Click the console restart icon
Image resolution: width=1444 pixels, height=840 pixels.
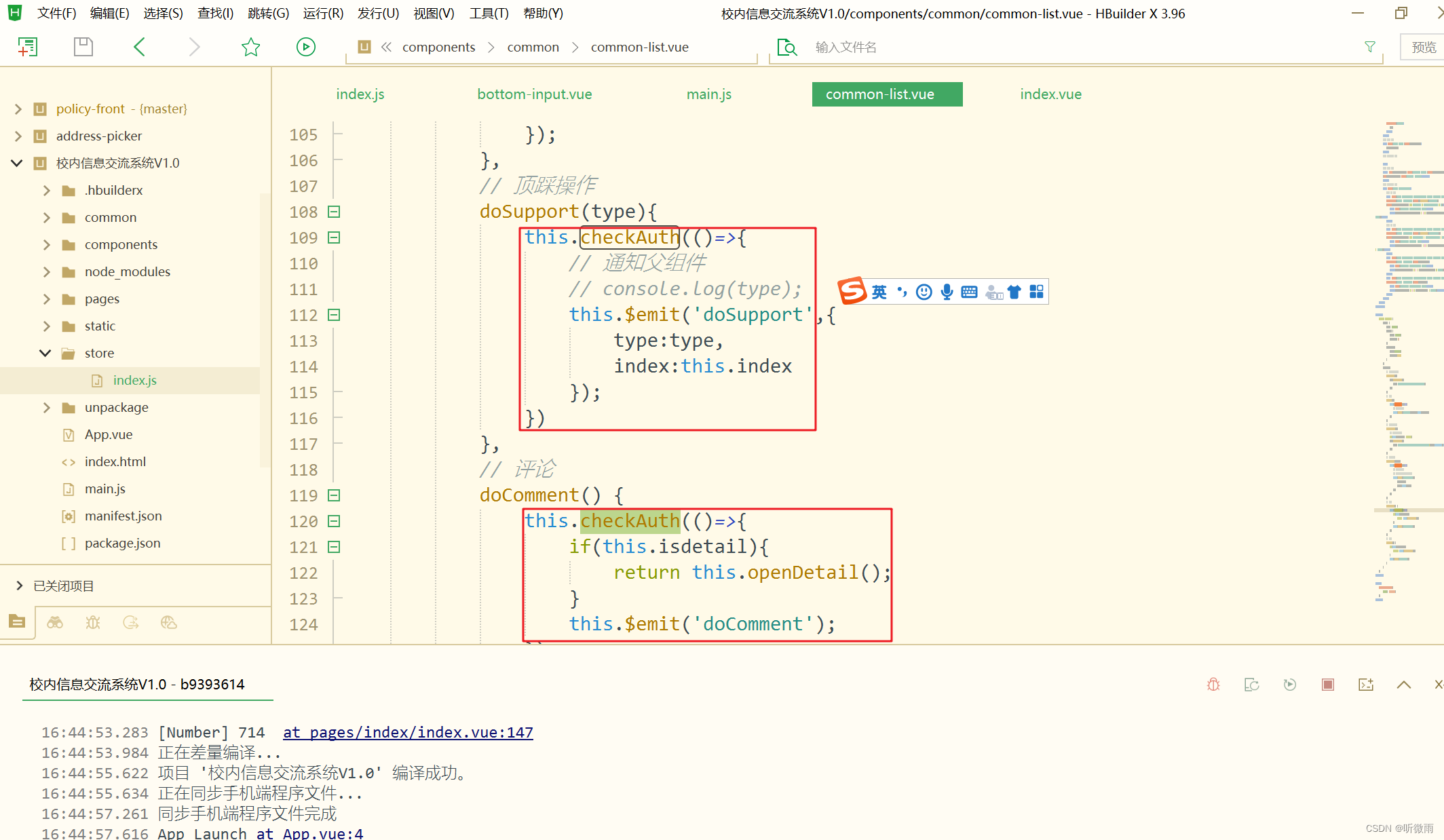click(x=1252, y=685)
